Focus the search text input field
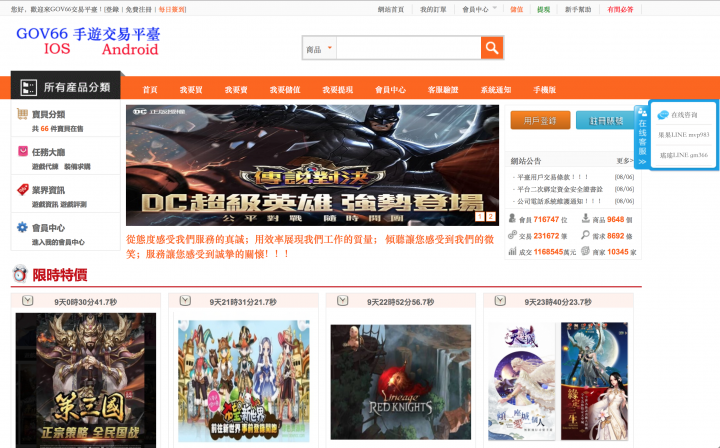720x448 pixels. tap(409, 48)
